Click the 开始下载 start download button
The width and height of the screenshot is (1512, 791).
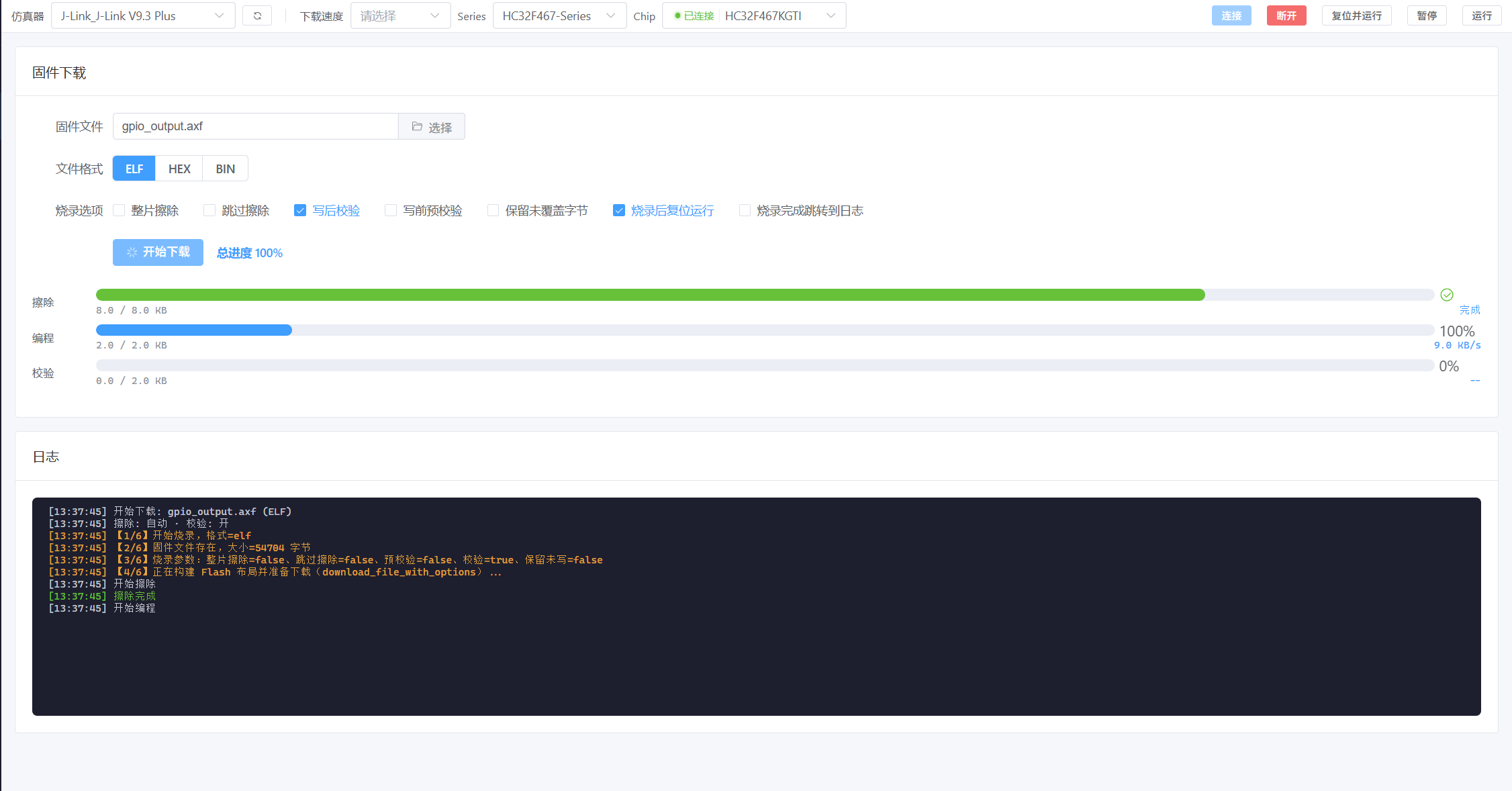click(158, 252)
